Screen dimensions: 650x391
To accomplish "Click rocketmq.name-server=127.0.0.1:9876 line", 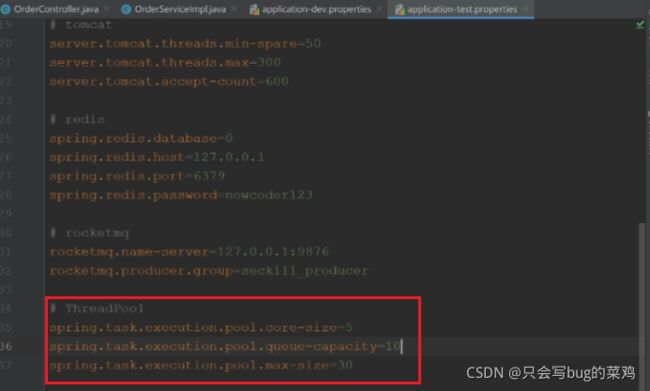I will [189, 252].
